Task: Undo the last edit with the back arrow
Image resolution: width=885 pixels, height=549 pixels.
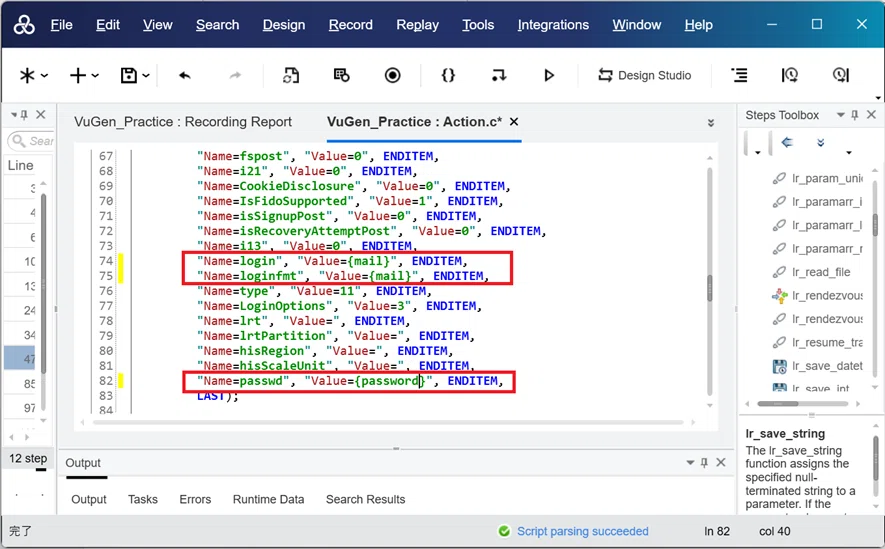Action: click(x=185, y=75)
